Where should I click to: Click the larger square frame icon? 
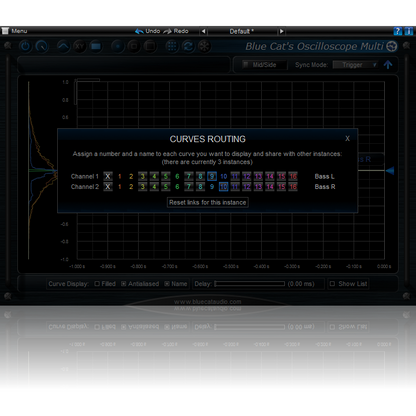click(x=150, y=46)
